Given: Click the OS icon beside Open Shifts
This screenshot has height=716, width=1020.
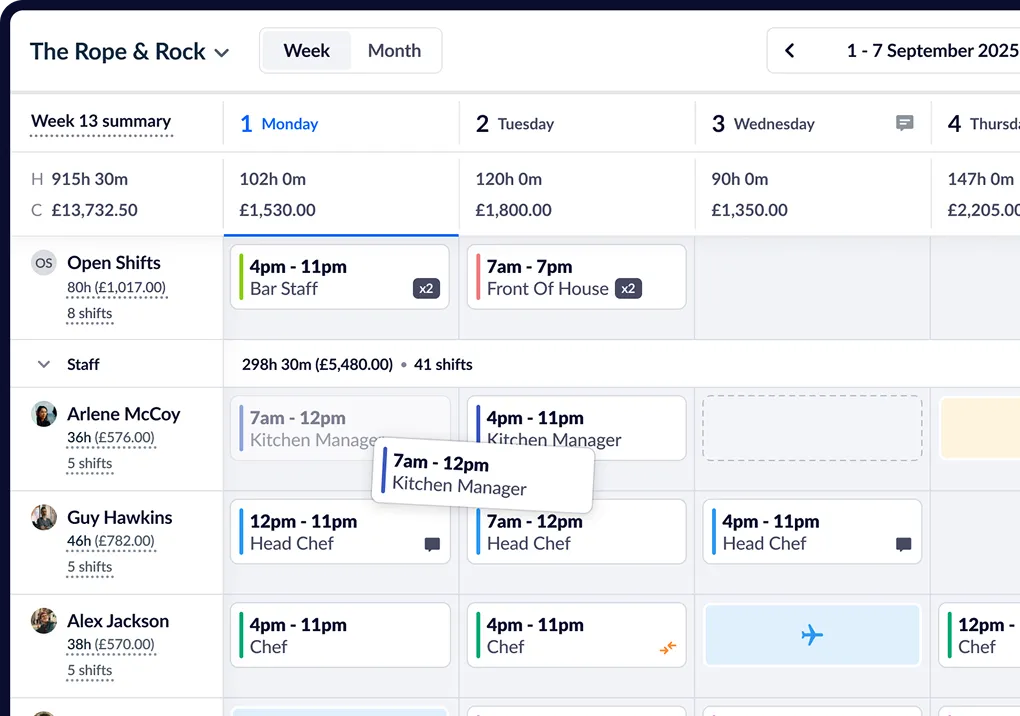Looking at the screenshot, I should pos(43,262).
